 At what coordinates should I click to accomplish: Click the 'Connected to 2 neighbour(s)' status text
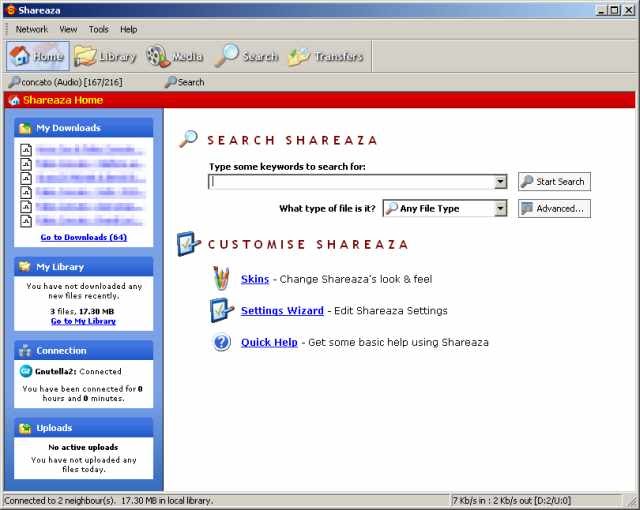[60, 501]
